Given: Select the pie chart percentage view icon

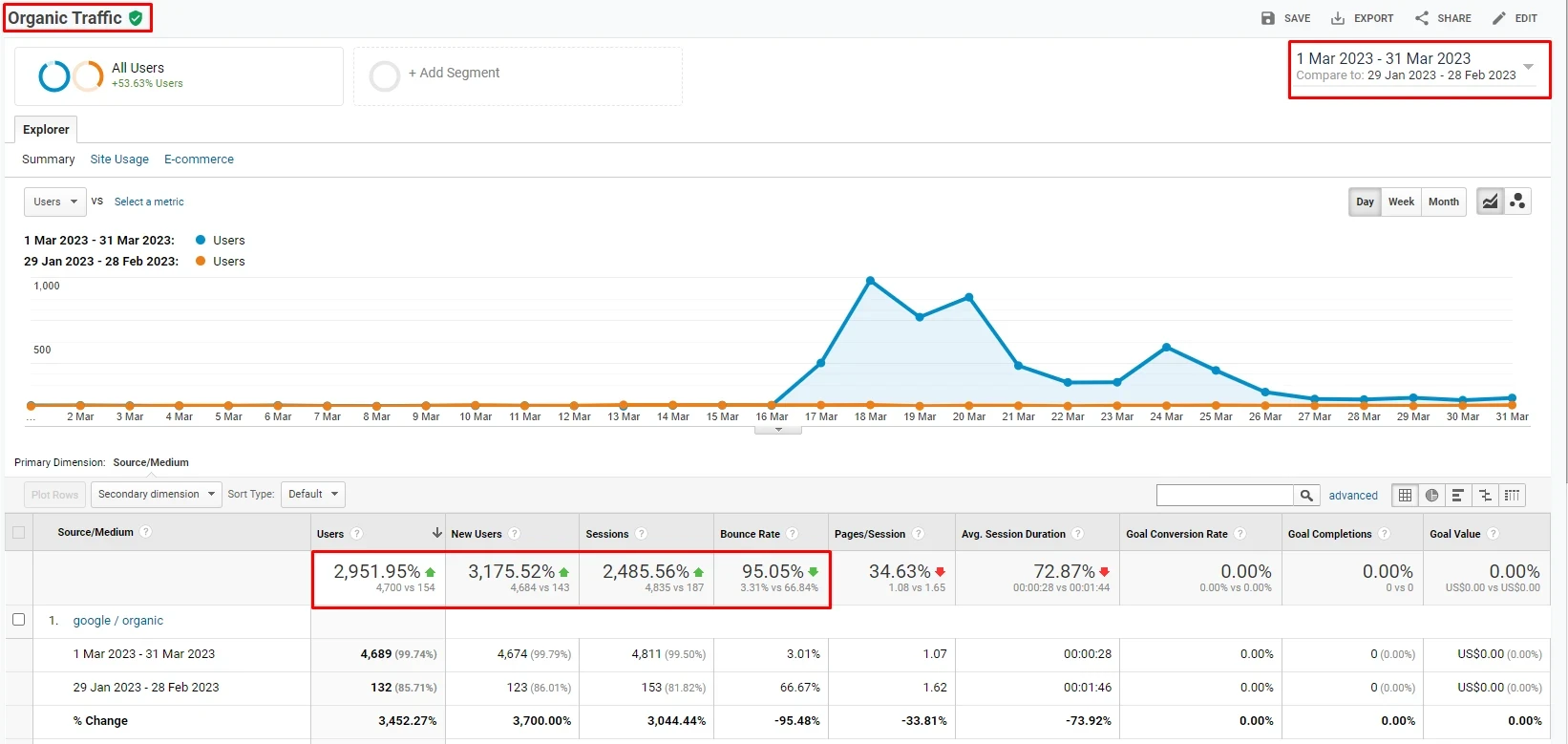Looking at the screenshot, I should coord(1431,495).
